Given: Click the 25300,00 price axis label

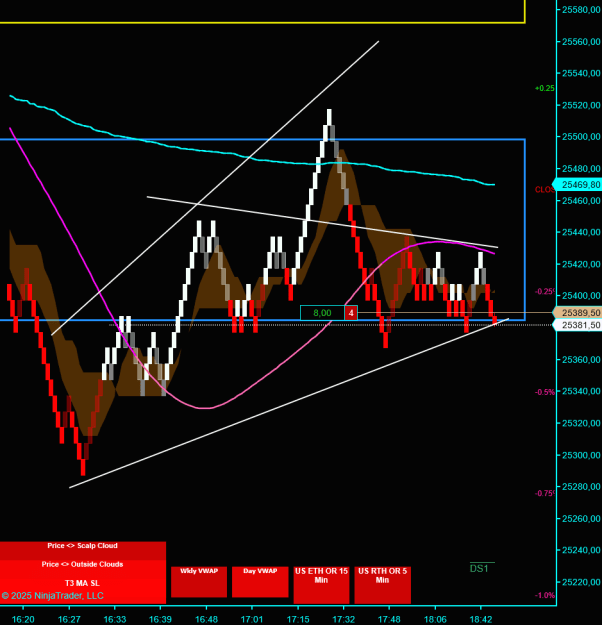Looking at the screenshot, I should pos(581,455).
